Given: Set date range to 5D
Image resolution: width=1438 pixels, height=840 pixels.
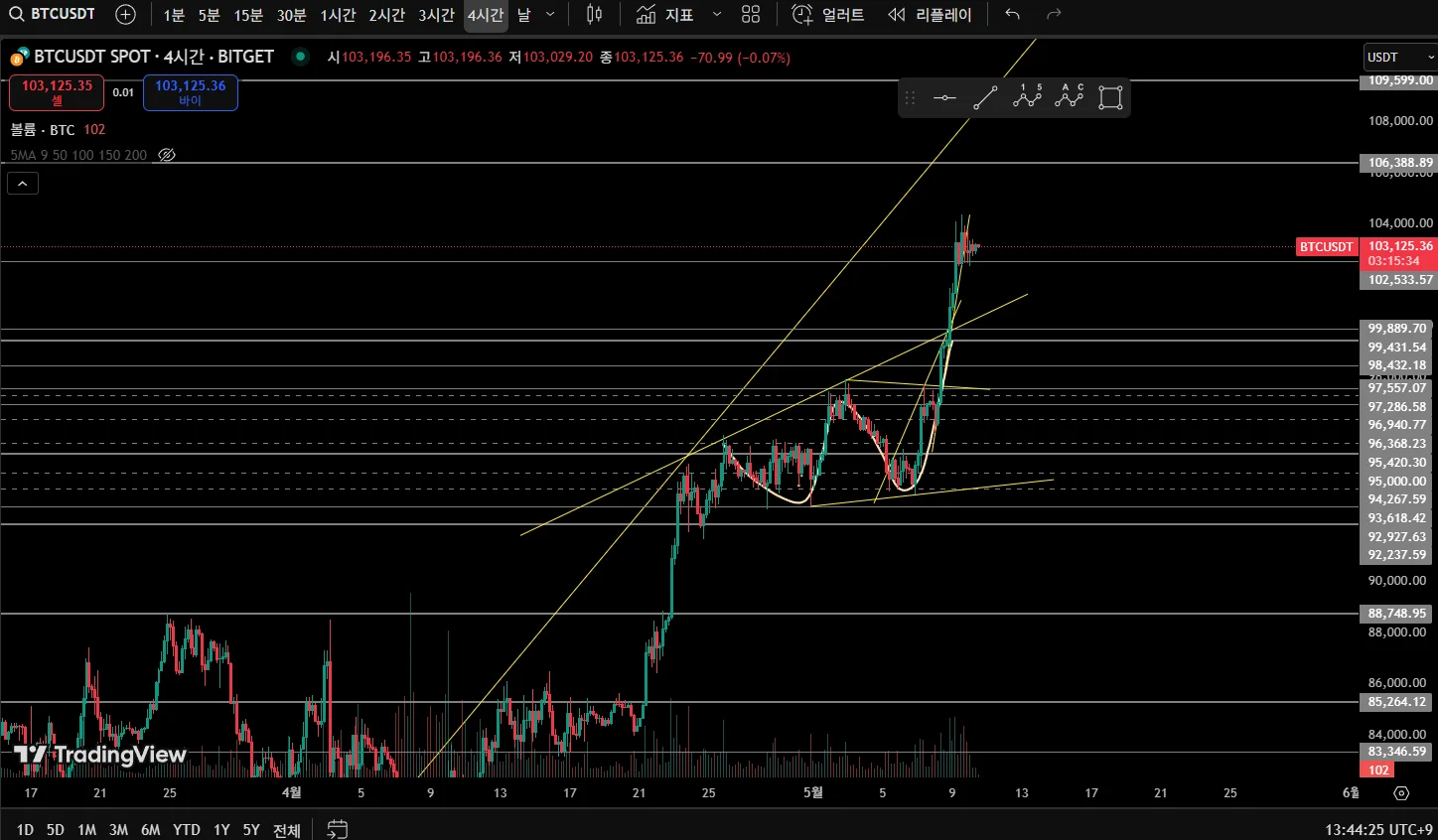Looking at the screenshot, I should point(56,829).
